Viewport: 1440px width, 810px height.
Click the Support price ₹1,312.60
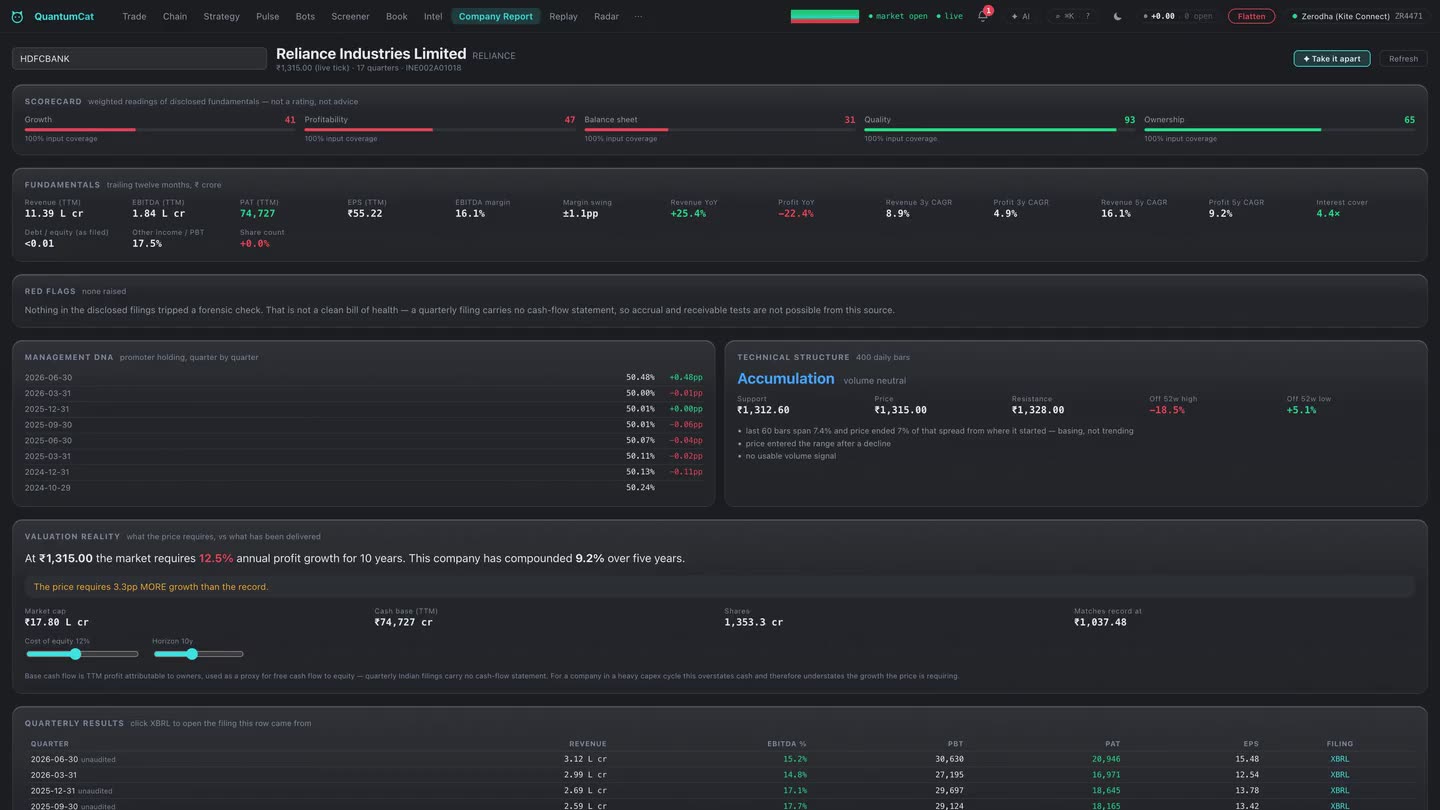[x=763, y=410]
